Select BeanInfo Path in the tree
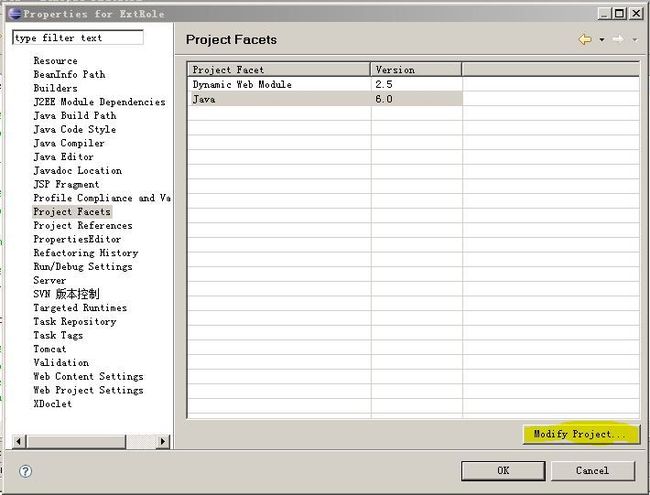650x495 pixels. (69, 74)
